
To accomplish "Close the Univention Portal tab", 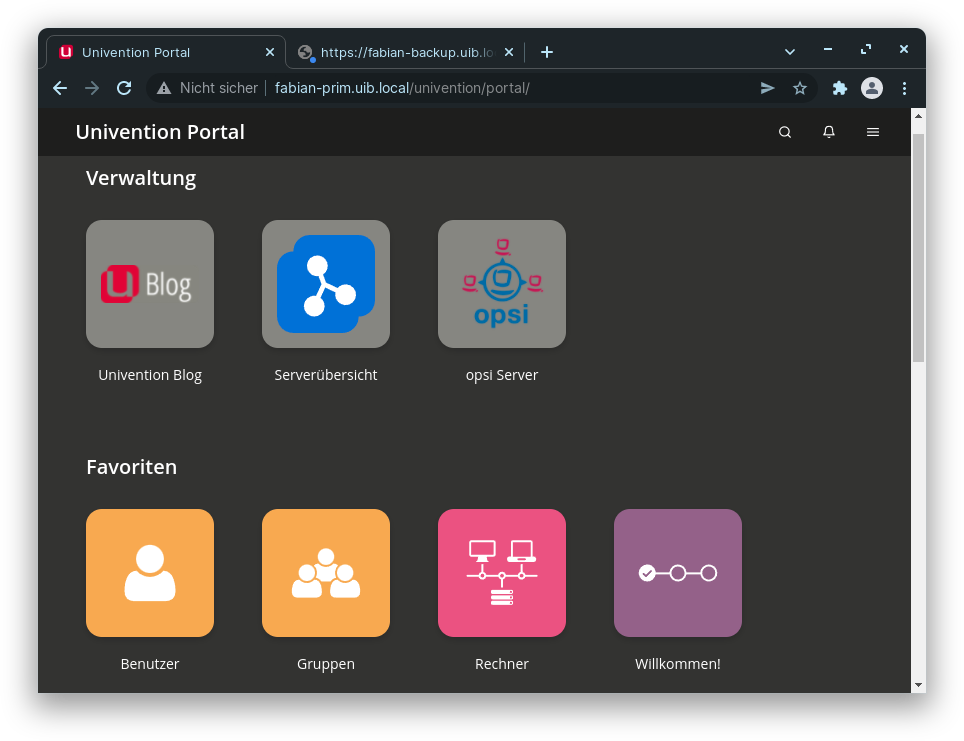I will pyautogui.click(x=269, y=52).
